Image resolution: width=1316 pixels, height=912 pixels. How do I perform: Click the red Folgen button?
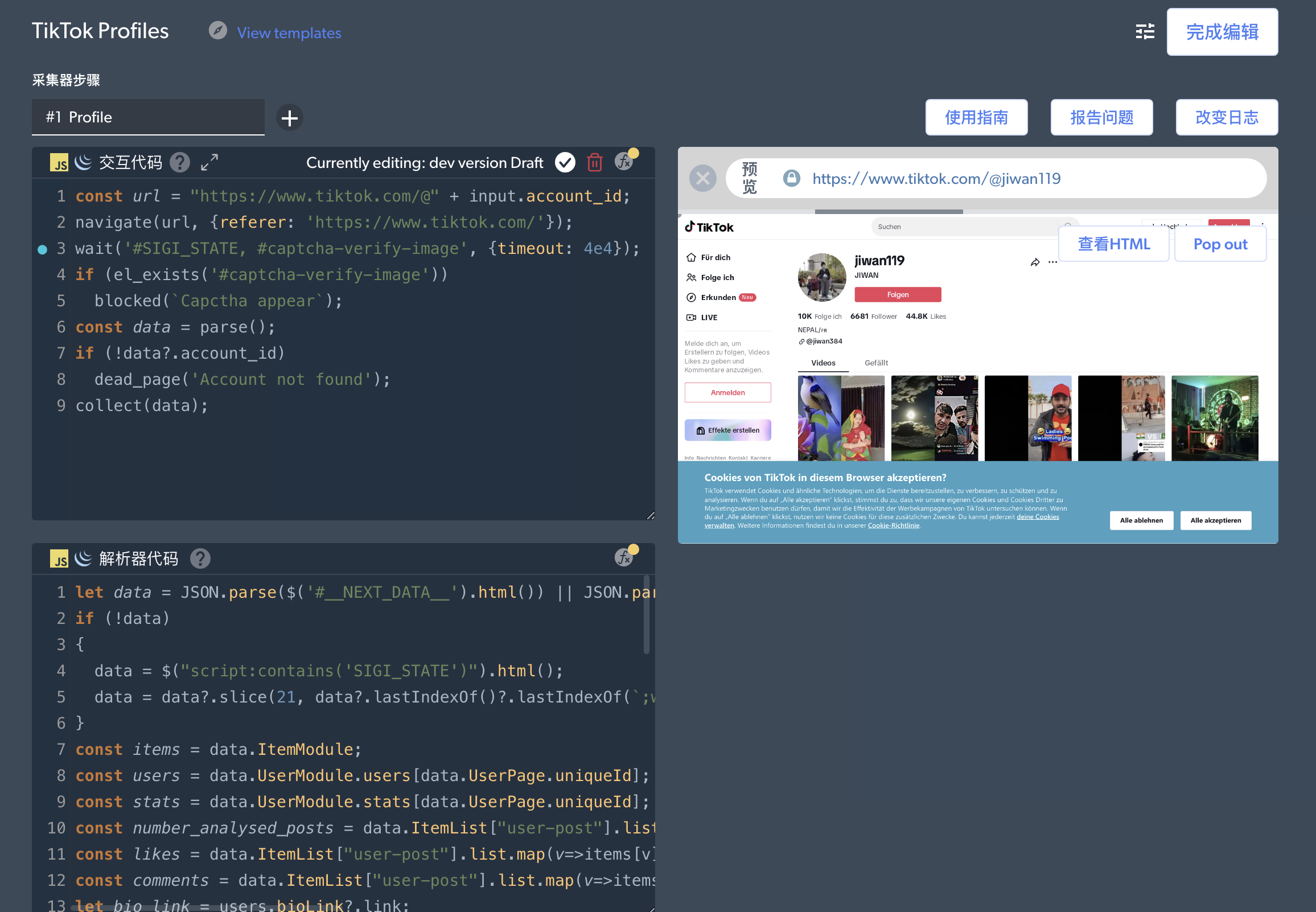click(x=897, y=295)
